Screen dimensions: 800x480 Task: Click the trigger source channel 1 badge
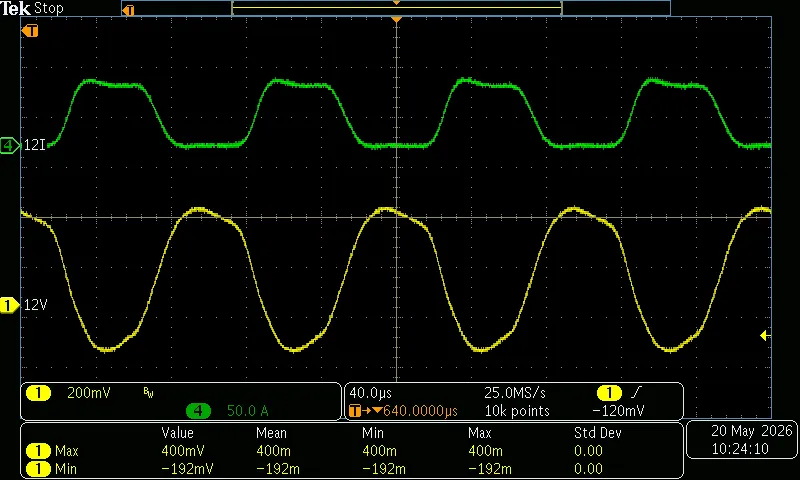coord(609,393)
